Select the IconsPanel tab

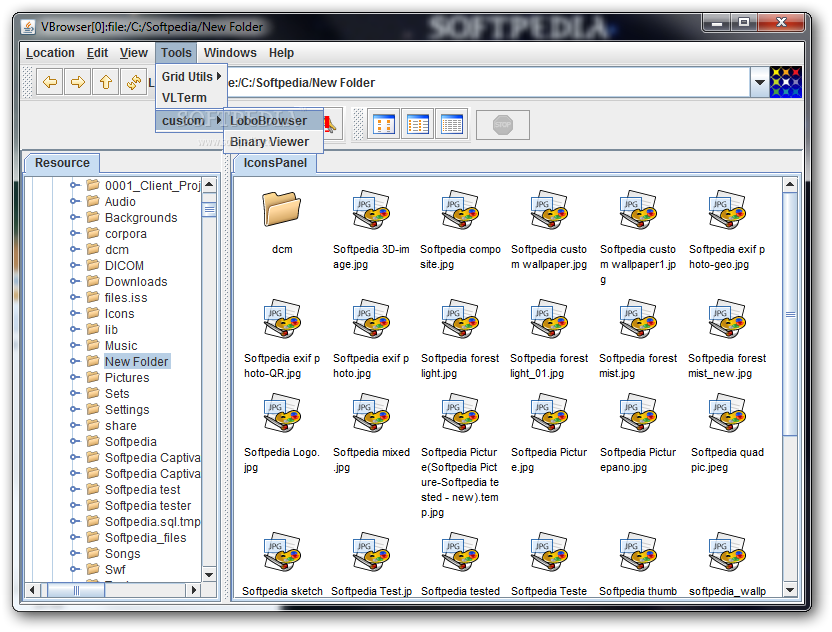coord(275,163)
